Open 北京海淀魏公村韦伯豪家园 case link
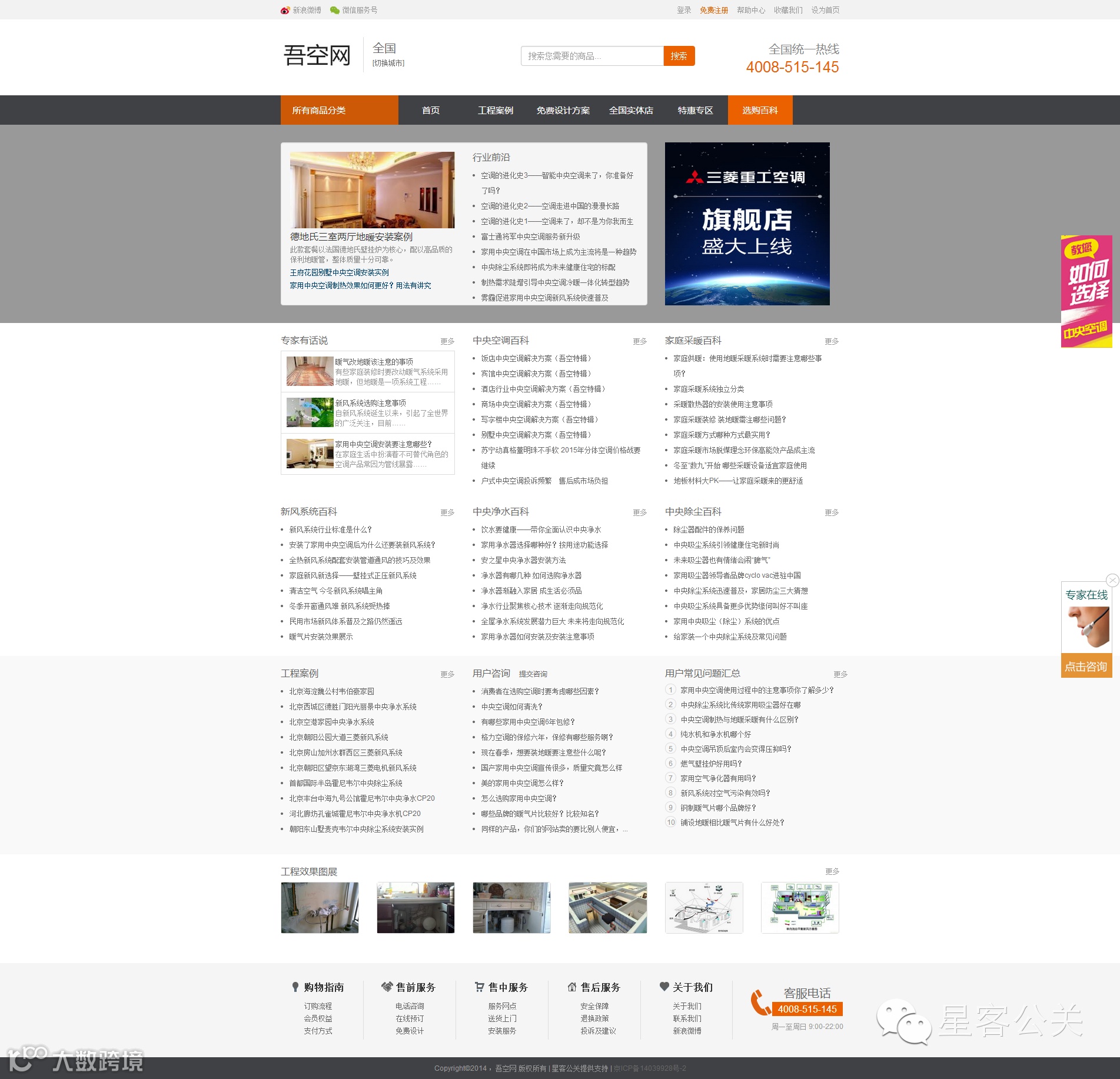Viewport: 1120px width, 1079px height. pyautogui.click(x=331, y=691)
